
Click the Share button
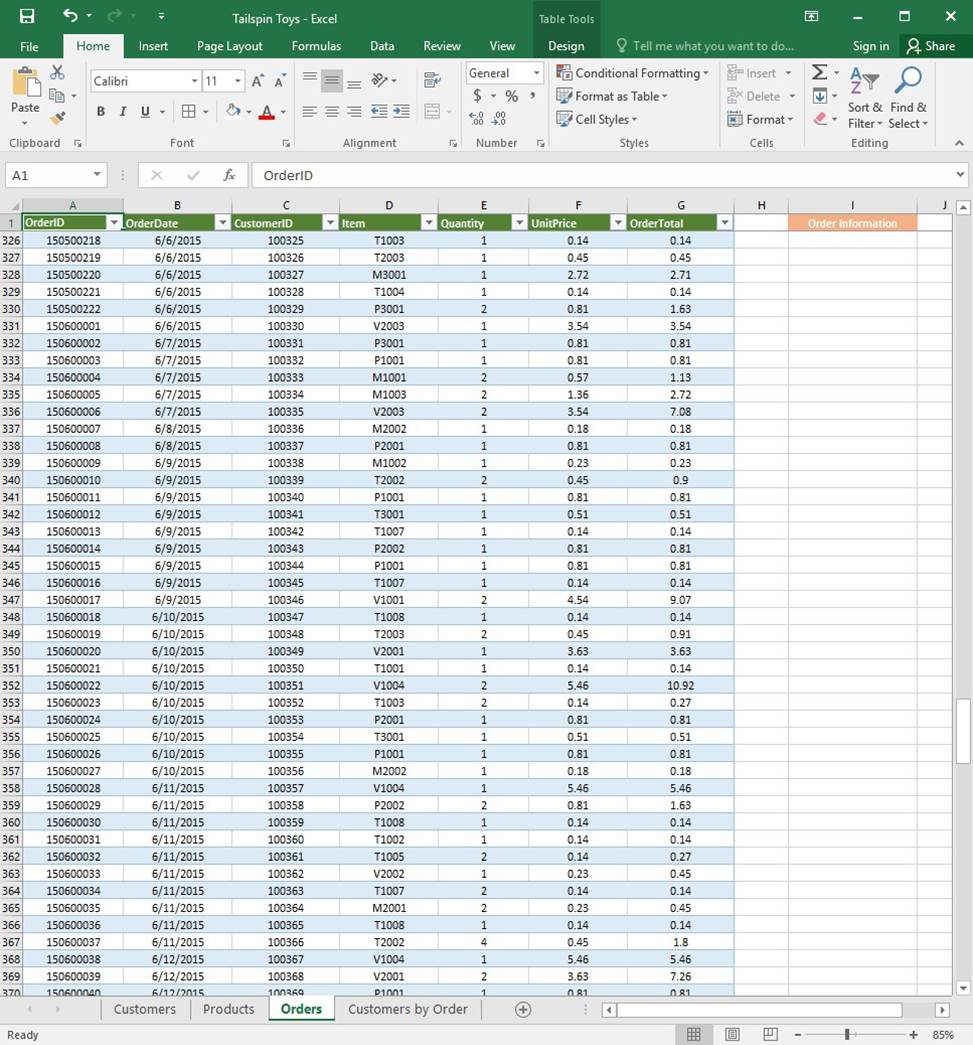[930, 46]
